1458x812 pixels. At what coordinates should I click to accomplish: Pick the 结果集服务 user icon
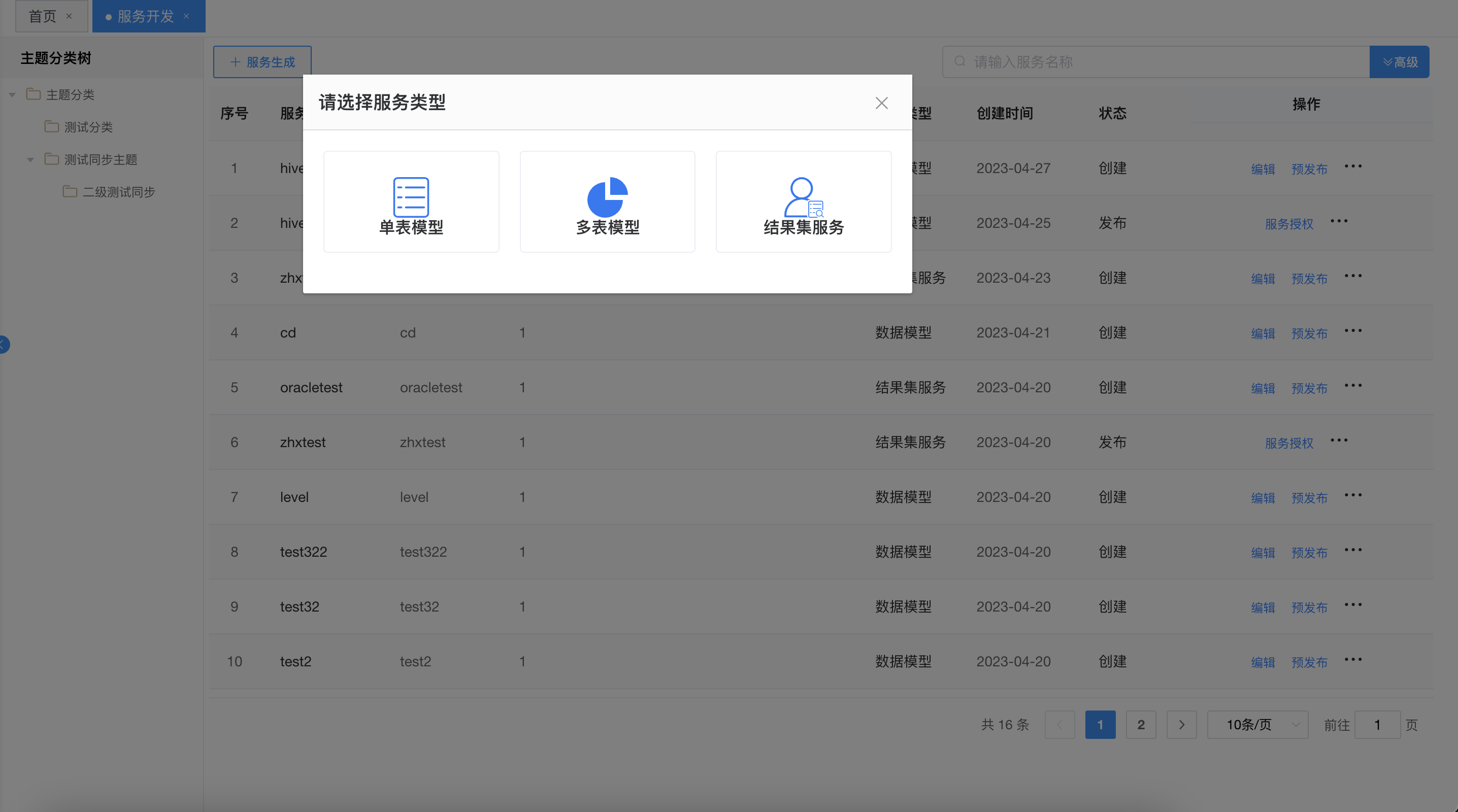tap(803, 197)
